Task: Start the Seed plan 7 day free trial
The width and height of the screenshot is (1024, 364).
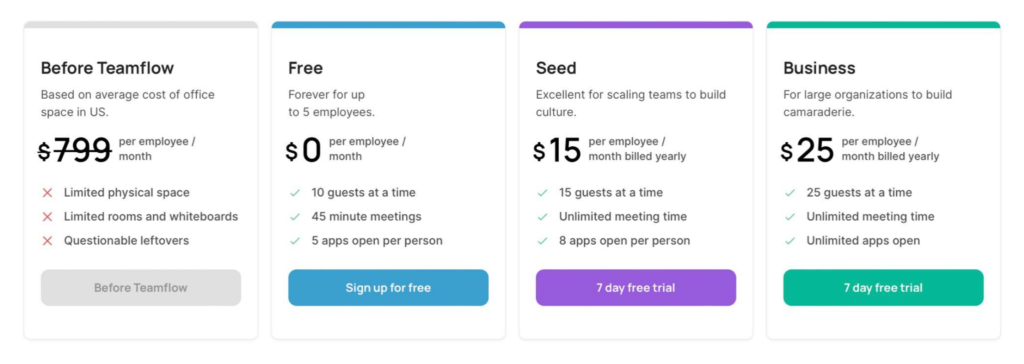Action: tap(635, 288)
